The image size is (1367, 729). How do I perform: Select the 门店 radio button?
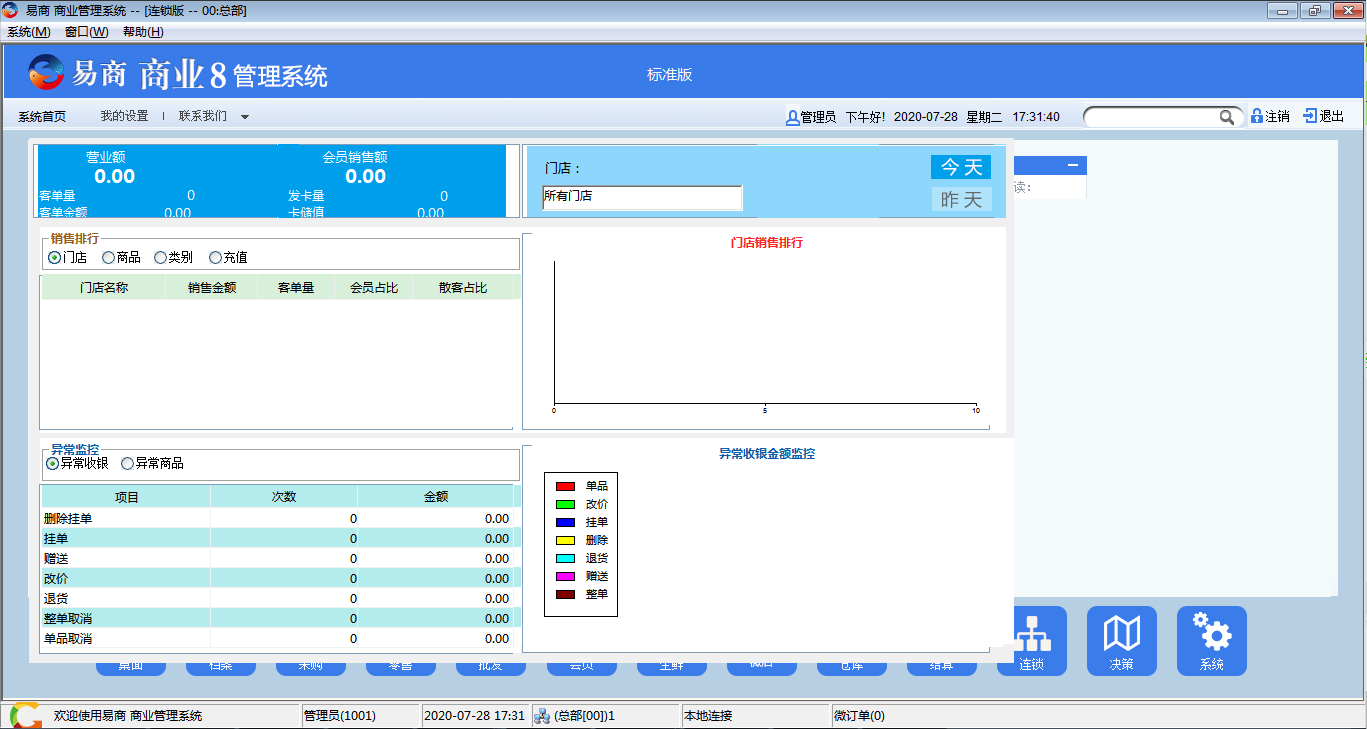pos(54,257)
